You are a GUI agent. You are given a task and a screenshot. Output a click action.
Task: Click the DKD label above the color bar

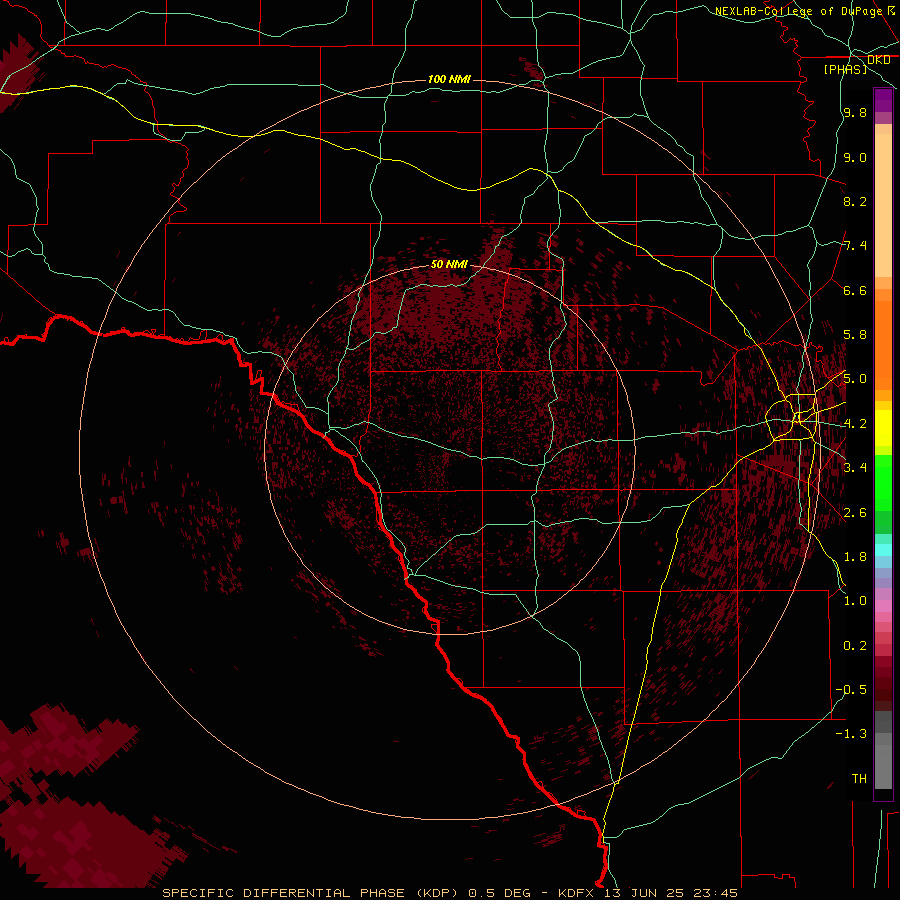point(878,59)
